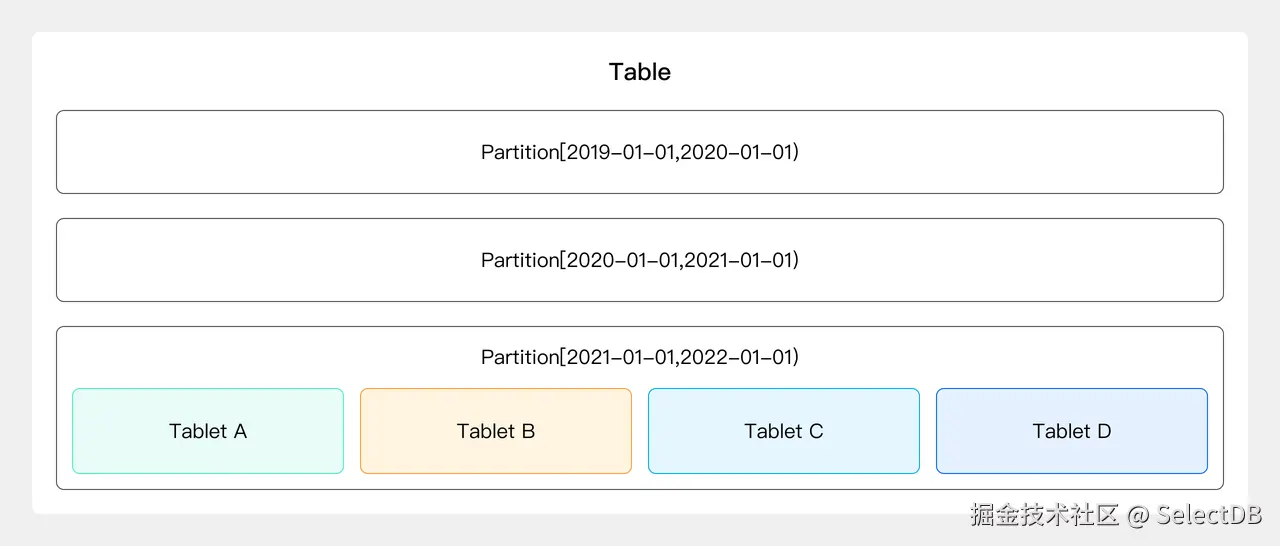Select the orange Tablet B box

496,431
